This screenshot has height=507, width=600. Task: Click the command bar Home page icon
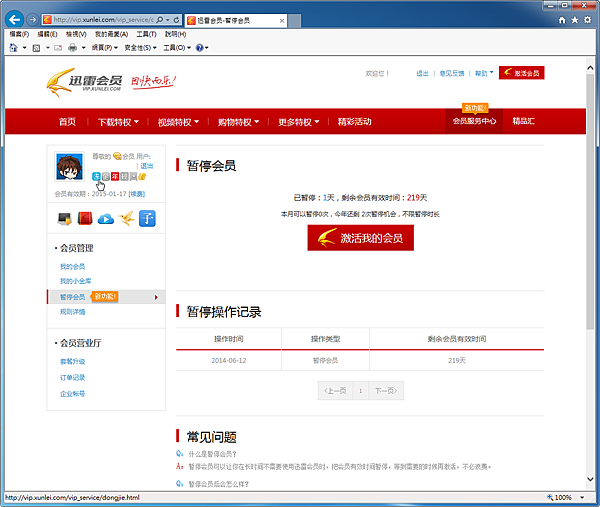(x=13, y=47)
